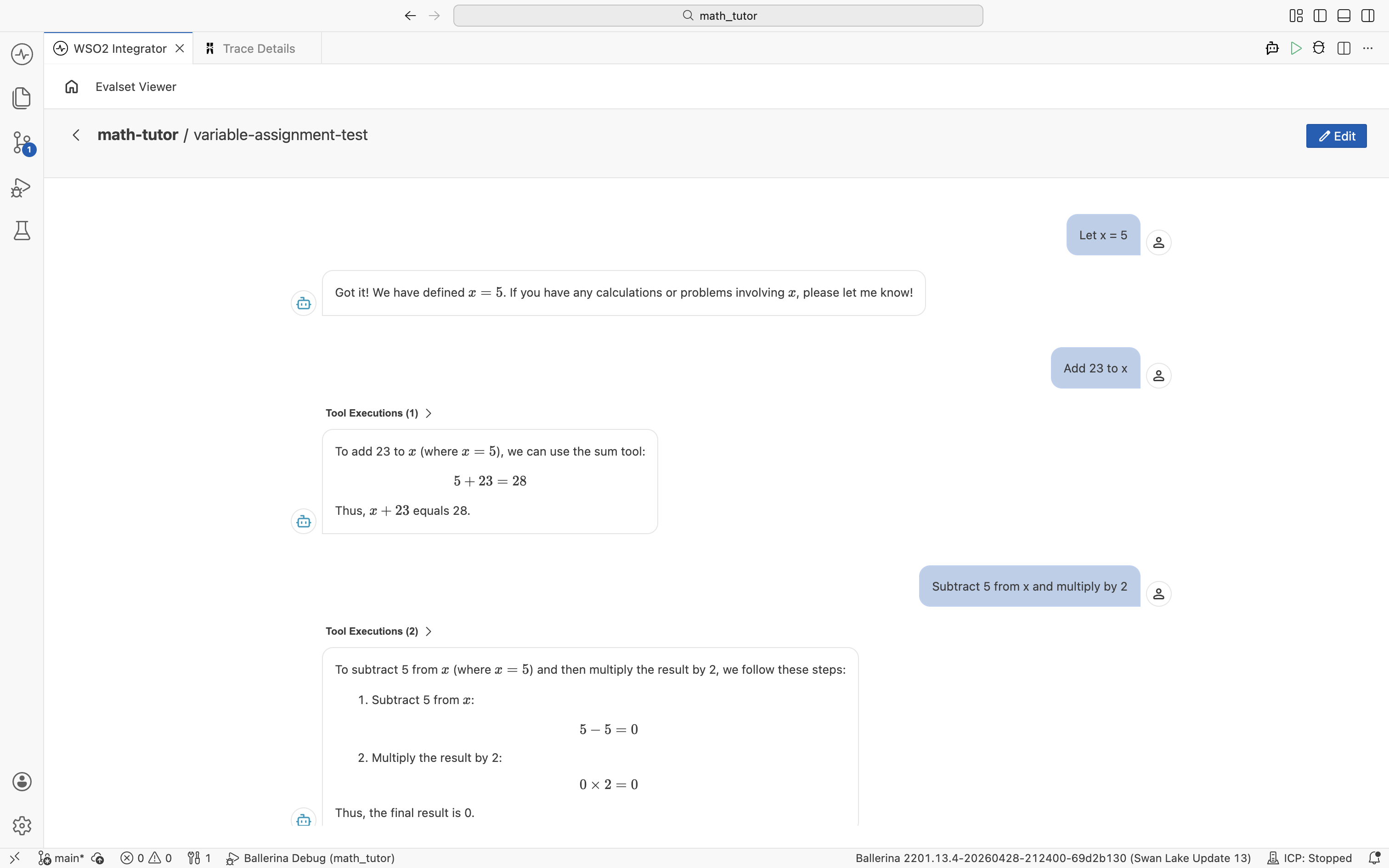Customize layout icon in title bar
The image size is (1389, 868).
click(1296, 16)
